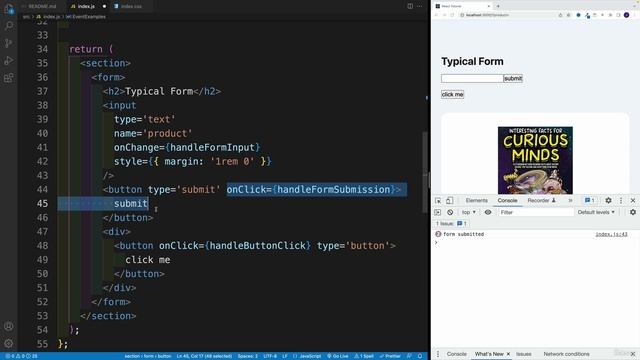Open the Manage gear in activity bar
Image resolution: width=640 pixels, height=360 pixels.
point(9,343)
